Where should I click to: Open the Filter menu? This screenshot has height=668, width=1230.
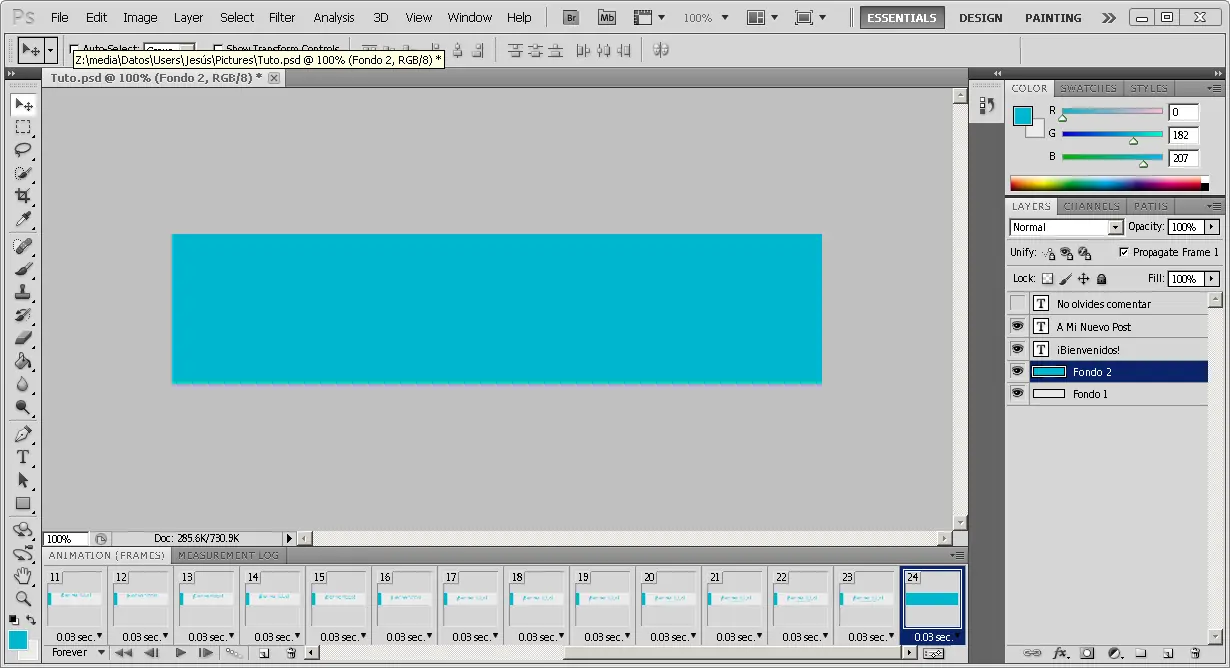[x=282, y=17]
